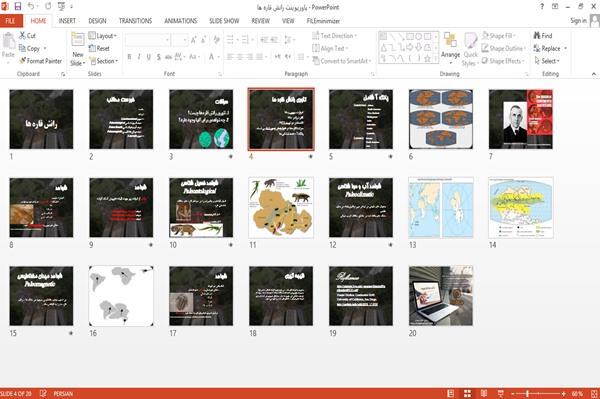
Task: Click Sign in link
Action: pos(578,21)
